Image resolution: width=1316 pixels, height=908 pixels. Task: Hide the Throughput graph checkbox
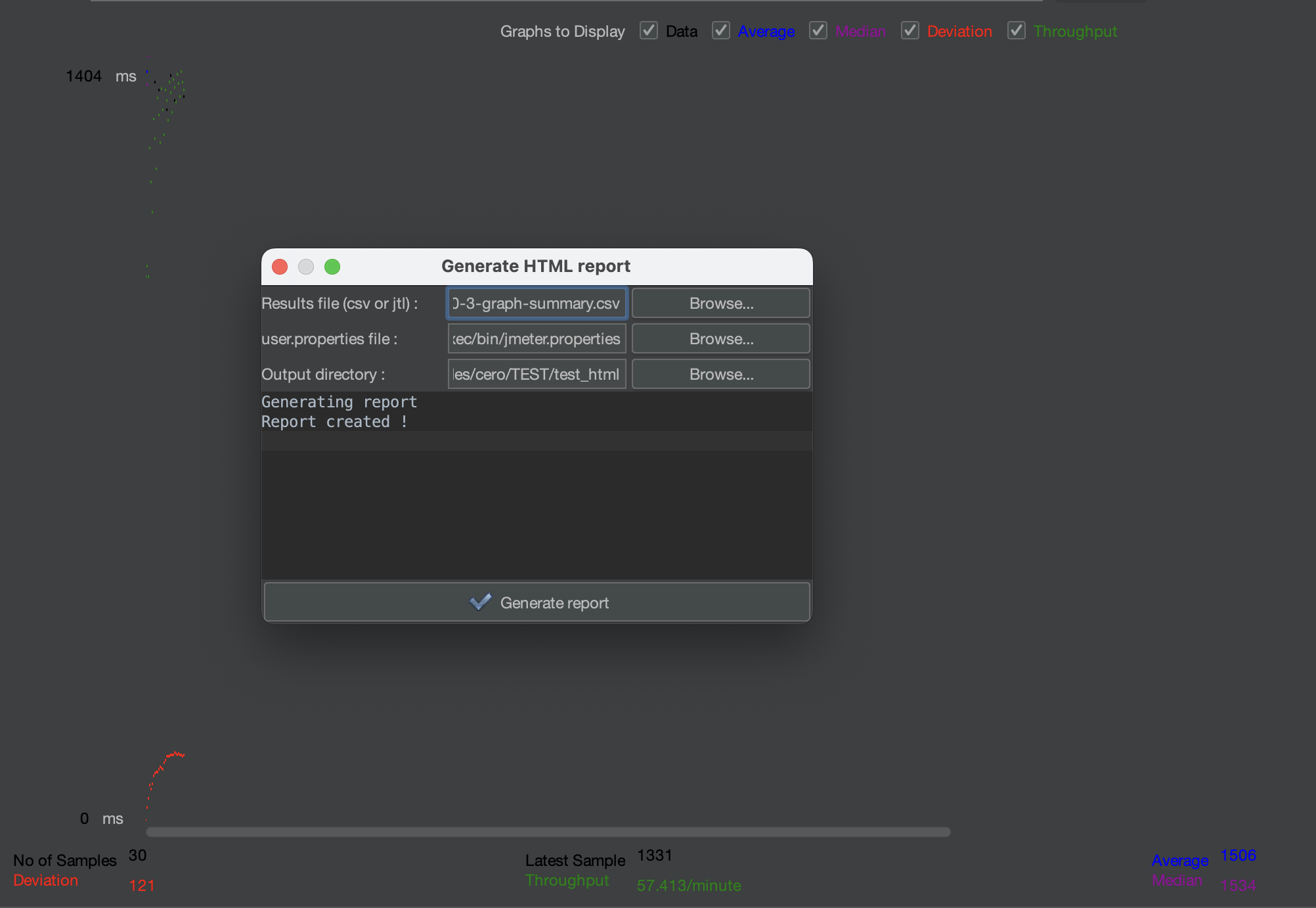pyautogui.click(x=1017, y=31)
